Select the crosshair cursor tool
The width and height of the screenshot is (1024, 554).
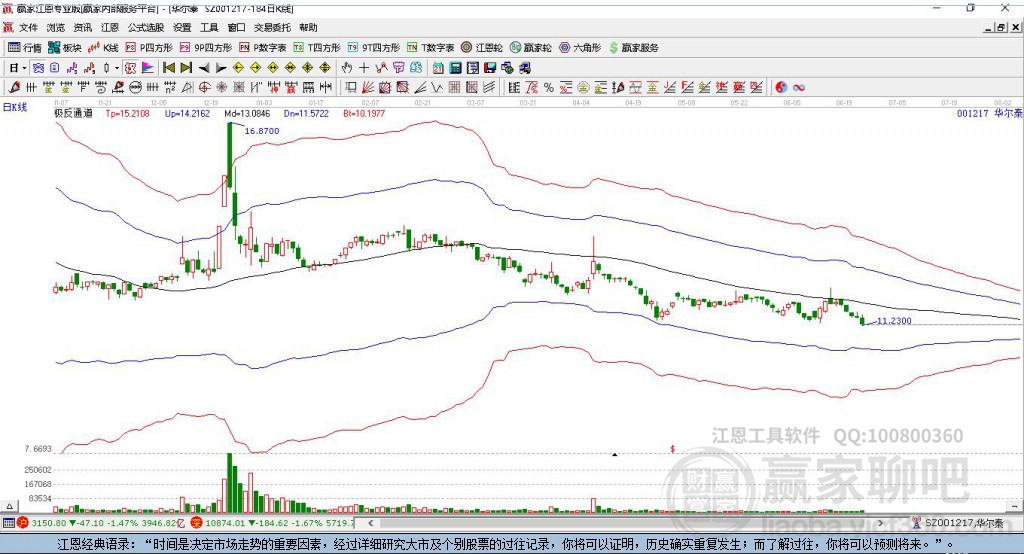pos(364,68)
